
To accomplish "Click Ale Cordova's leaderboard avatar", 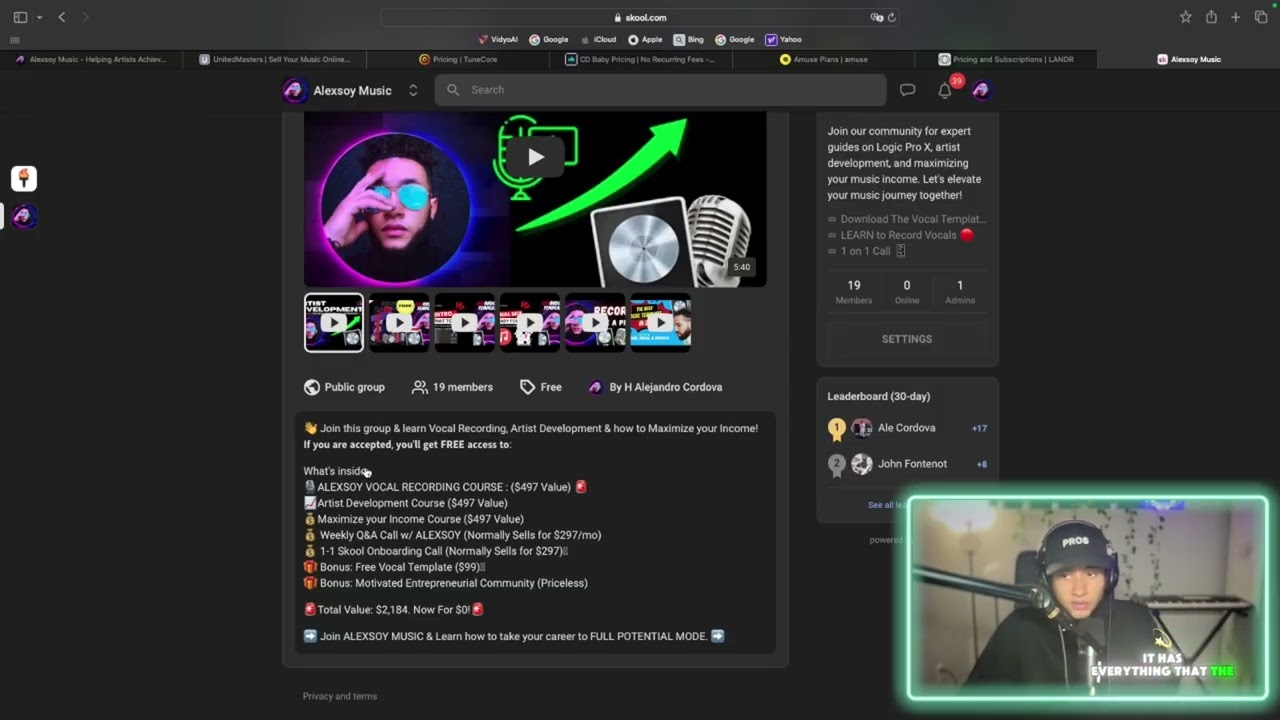I will [862, 428].
